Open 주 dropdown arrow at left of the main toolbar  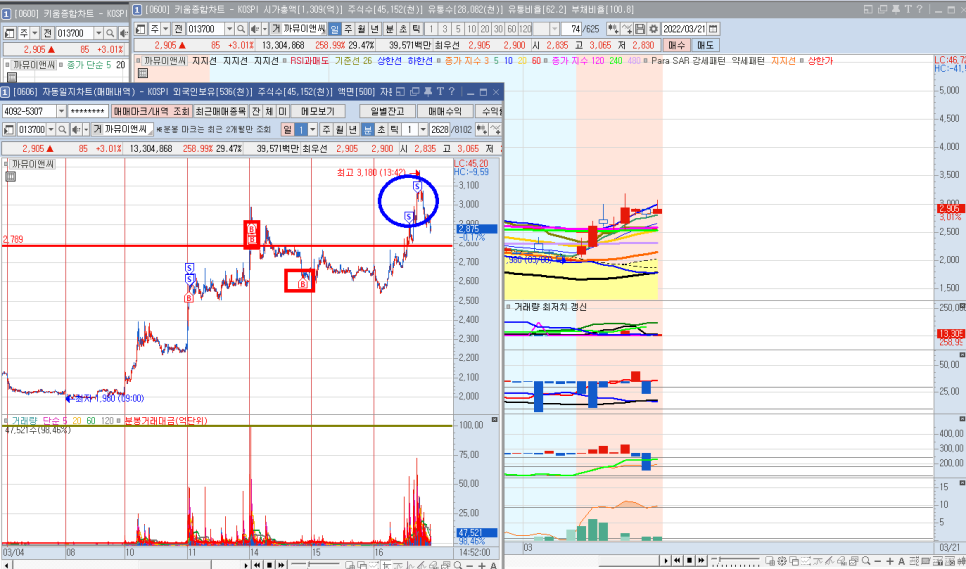(x=165, y=29)
